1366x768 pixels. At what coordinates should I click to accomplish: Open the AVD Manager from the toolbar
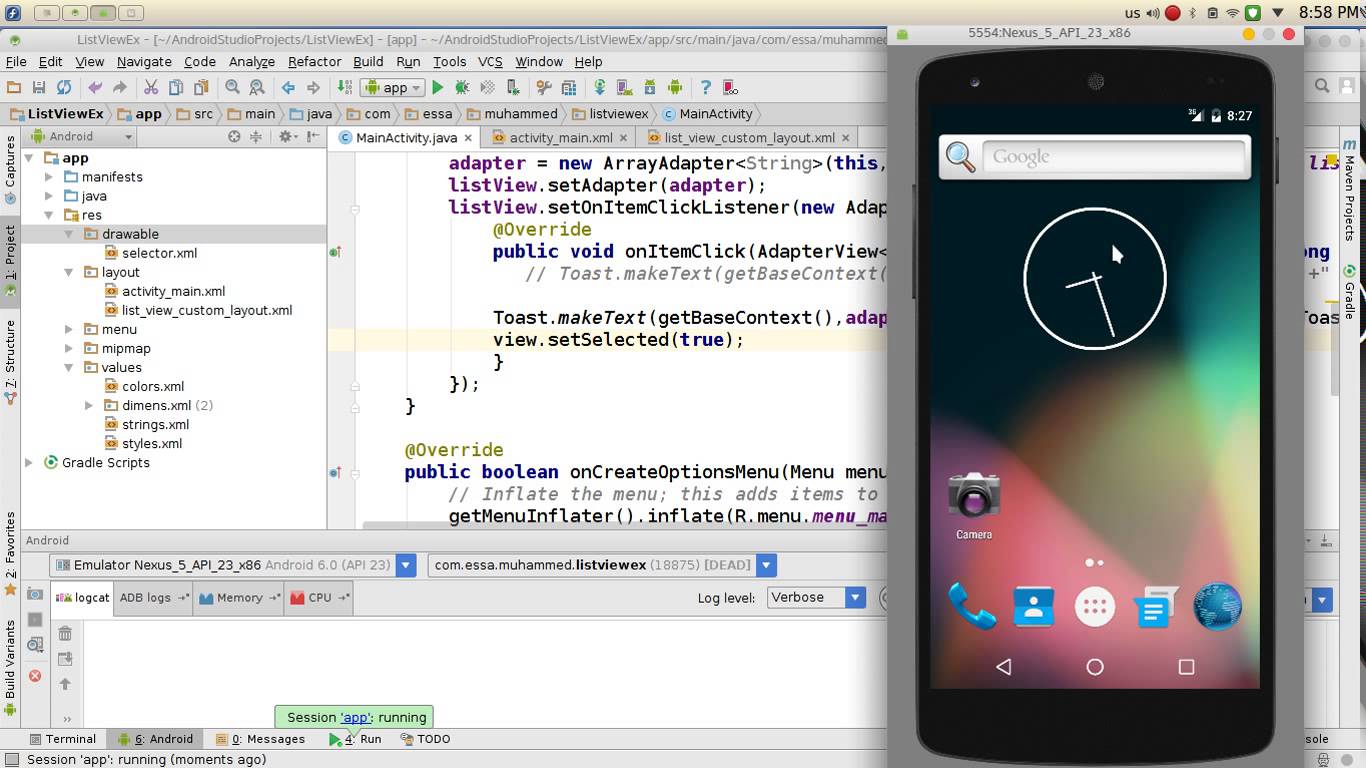tap(625, 87)
